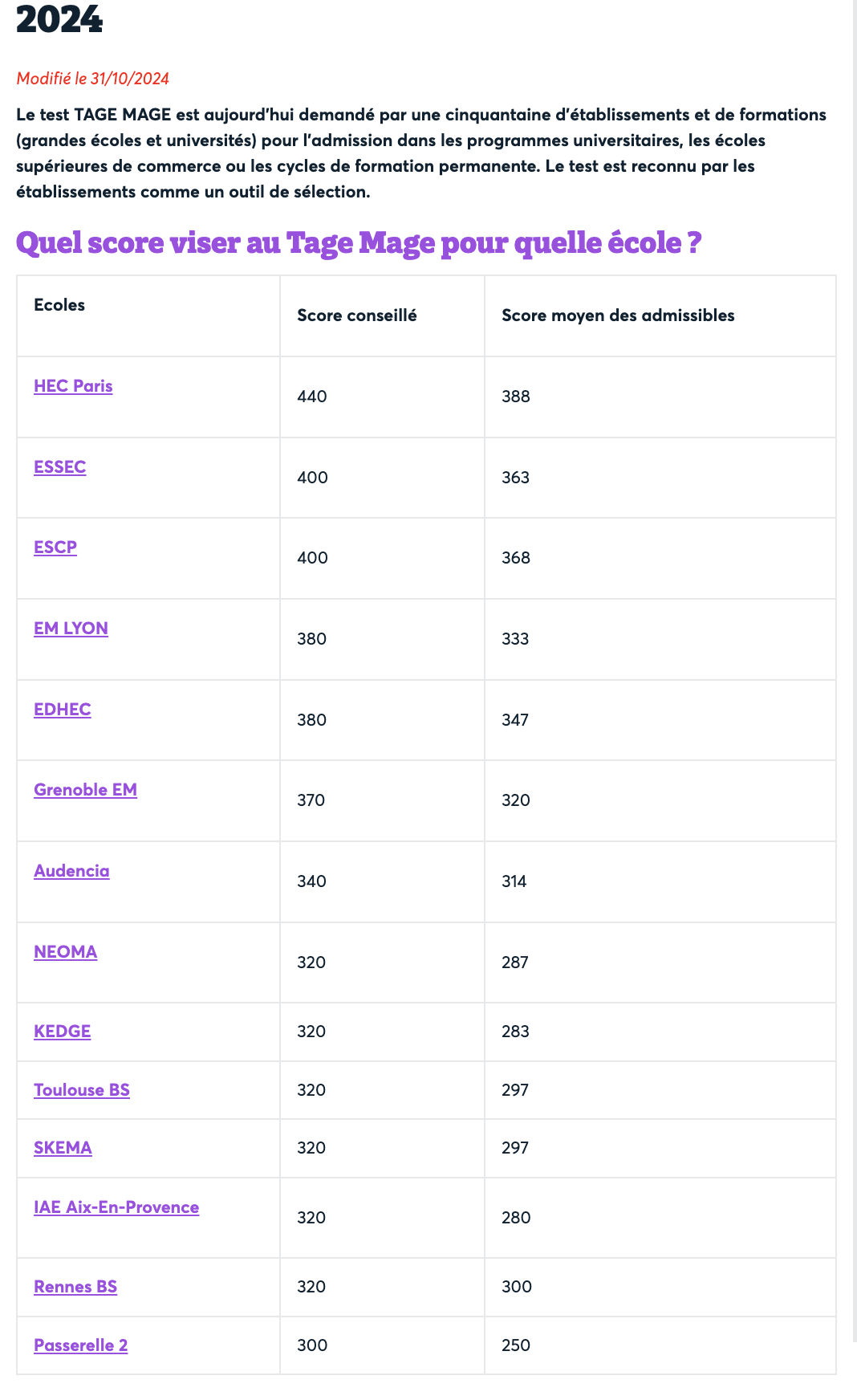Image resolution: width=857 pixels, height=1400 pixels.
Task: Visit the Rennes BS link
Action: tap(75, 1287)
